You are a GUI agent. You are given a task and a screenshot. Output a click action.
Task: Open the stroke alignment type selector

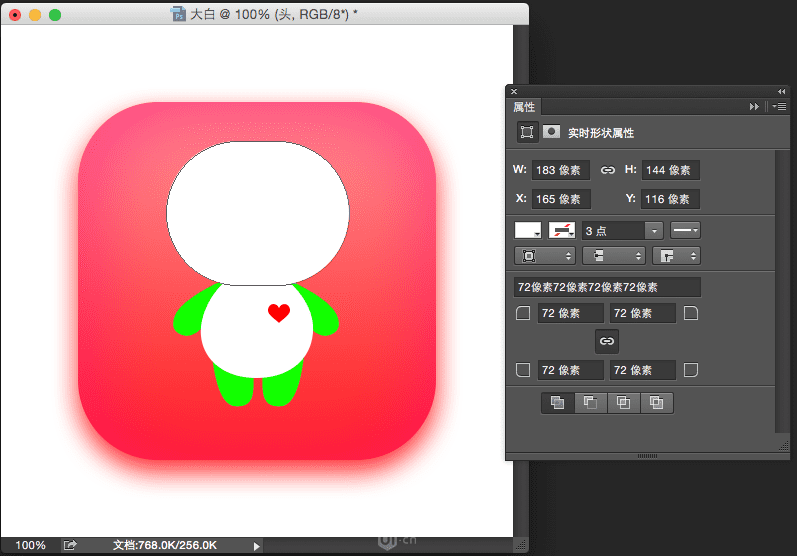545,256
